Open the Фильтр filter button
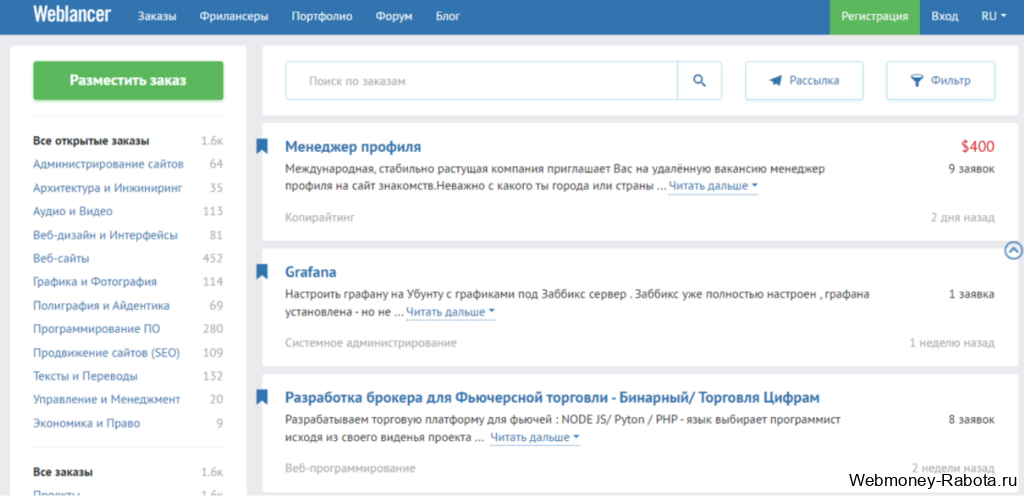The height and width of the screenshot is (496, 1024). (940, 80)
